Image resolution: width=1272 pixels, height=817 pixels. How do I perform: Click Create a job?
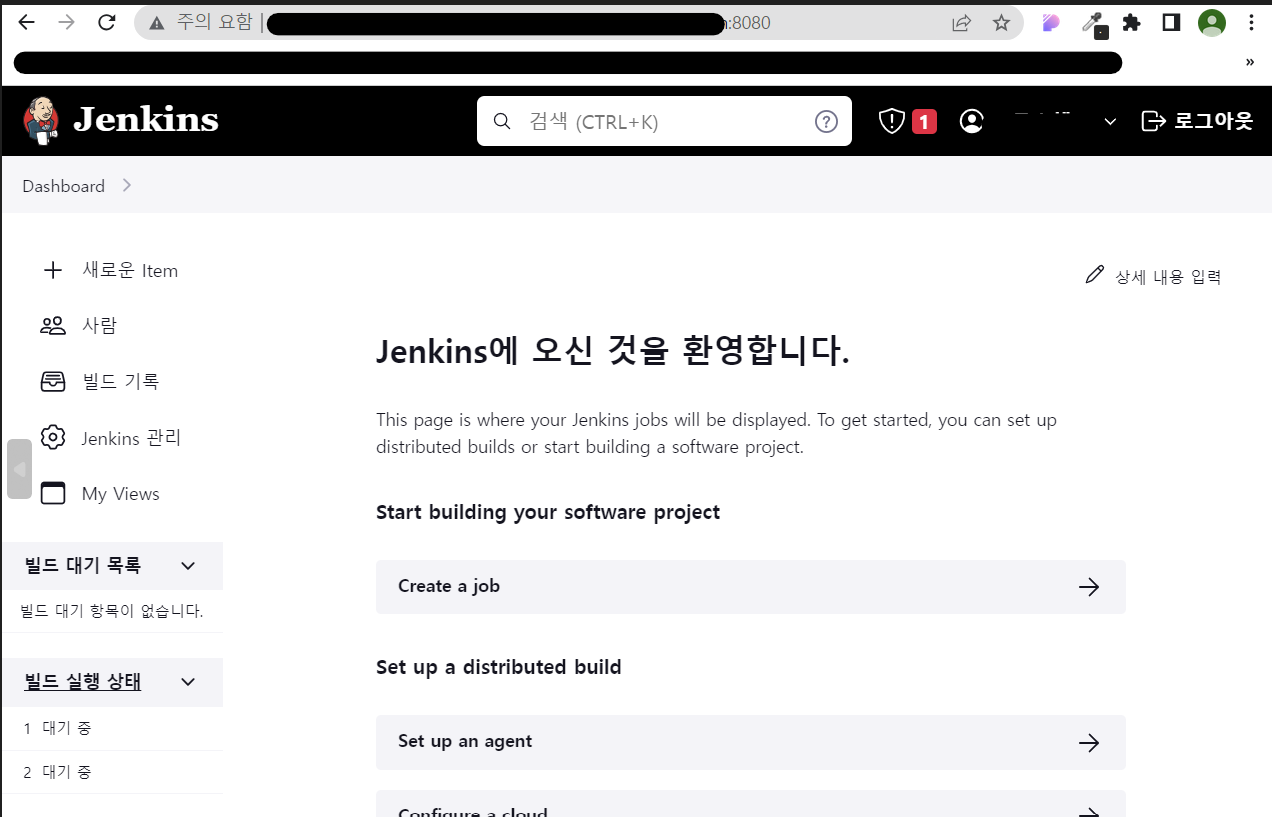click(x=751, y=587)
